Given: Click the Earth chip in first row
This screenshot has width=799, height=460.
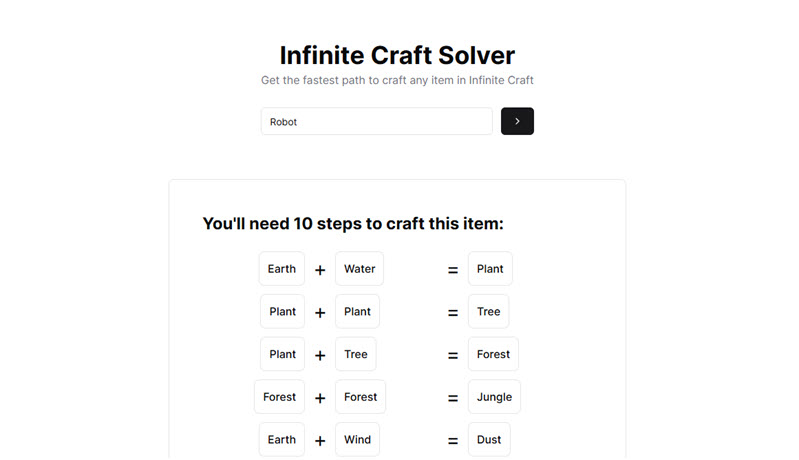Looking at the screenshot, I should click(x=281, y=269).
